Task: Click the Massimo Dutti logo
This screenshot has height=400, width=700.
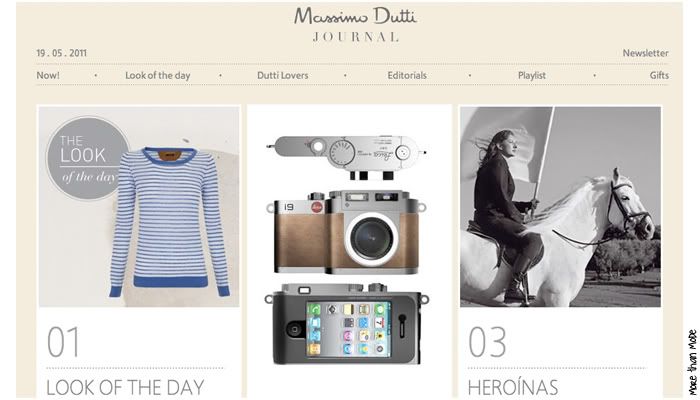Action: pyautogui.click(x=355, y=17)
